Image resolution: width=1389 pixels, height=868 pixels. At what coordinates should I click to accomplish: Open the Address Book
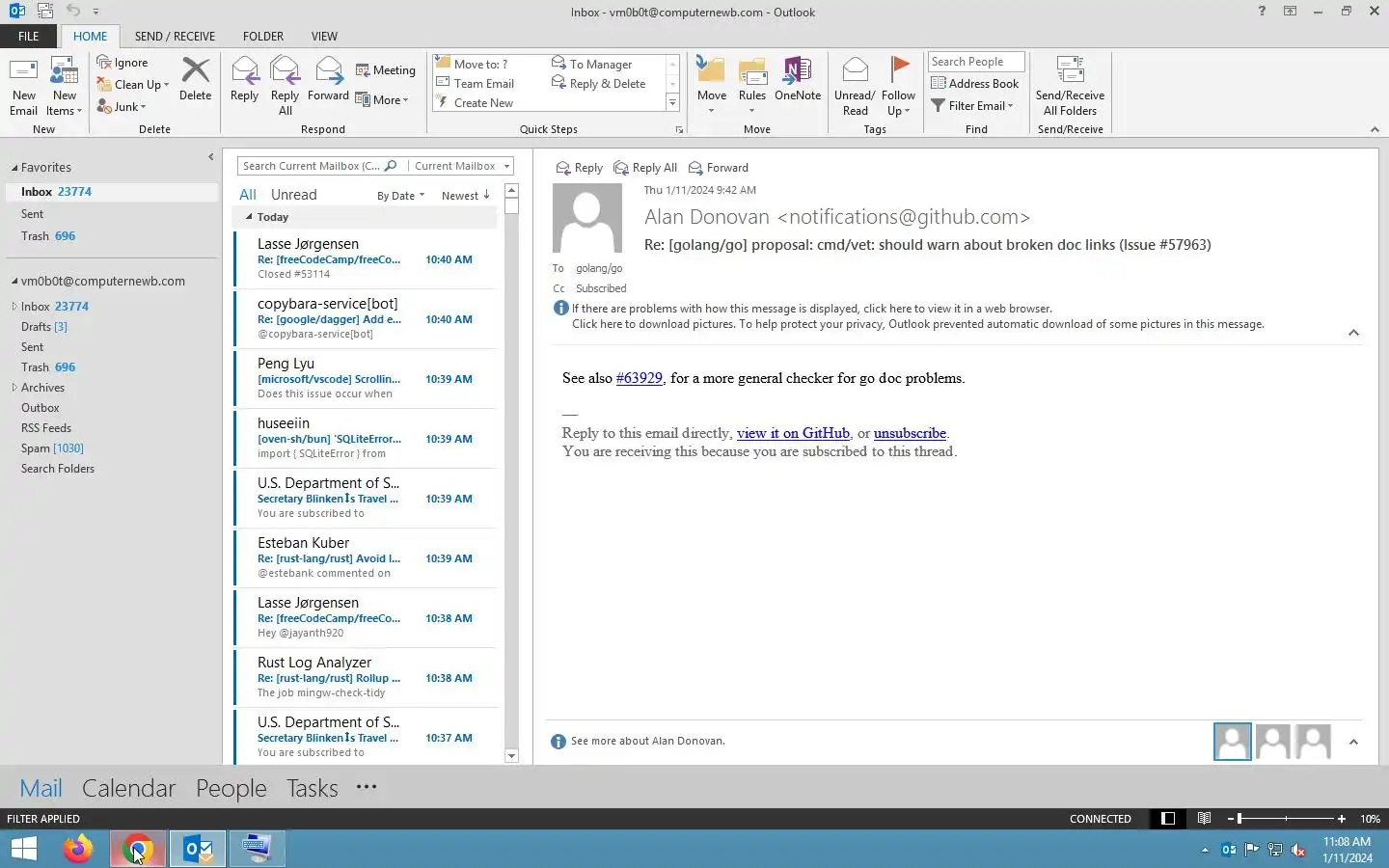[974, 83]
